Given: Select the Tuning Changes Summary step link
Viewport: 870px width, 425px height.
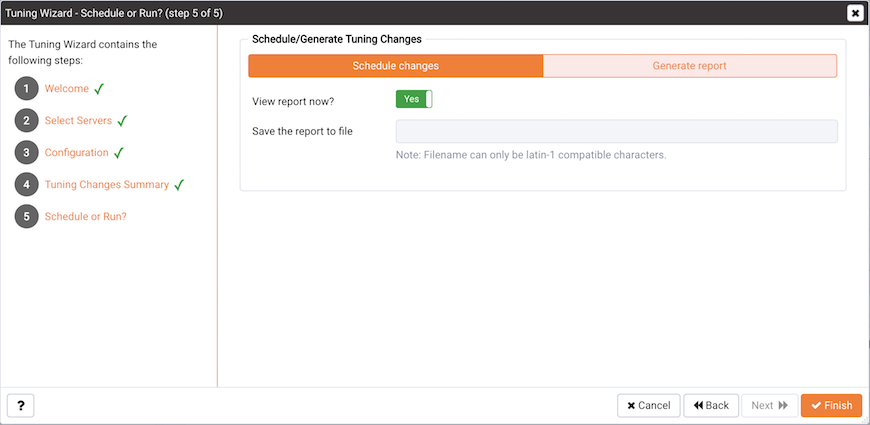Looking at the screenshot, I should (107, 185).
